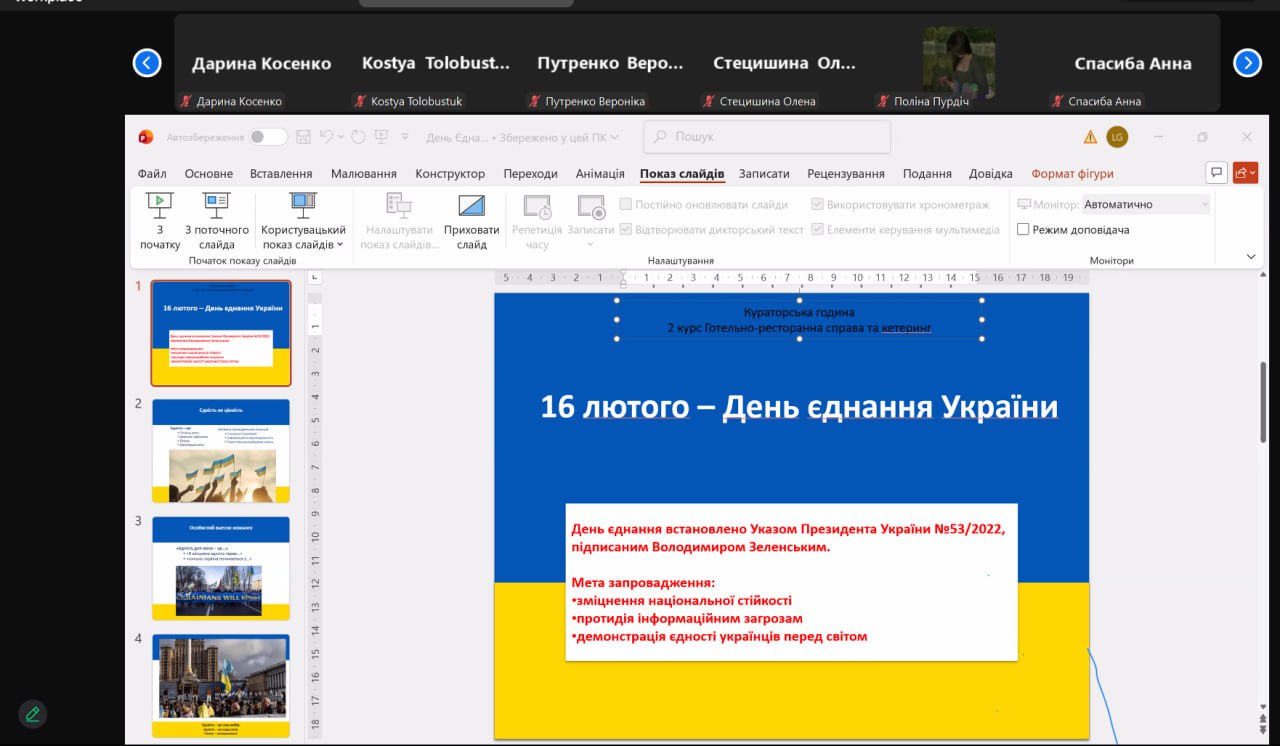1280x746 pixels.
Task: Click in the Пошук search box
Action: [766, 137]
